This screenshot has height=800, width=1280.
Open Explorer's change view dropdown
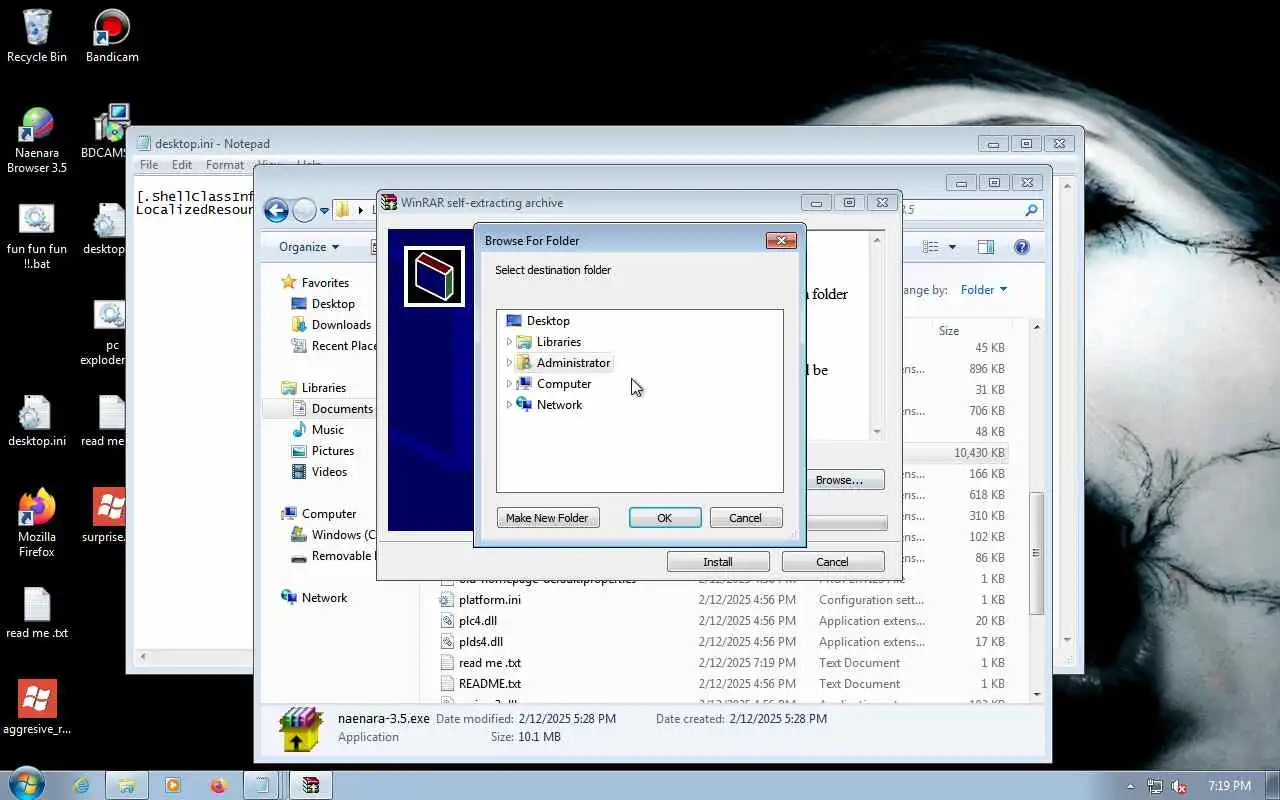(952, 247)
